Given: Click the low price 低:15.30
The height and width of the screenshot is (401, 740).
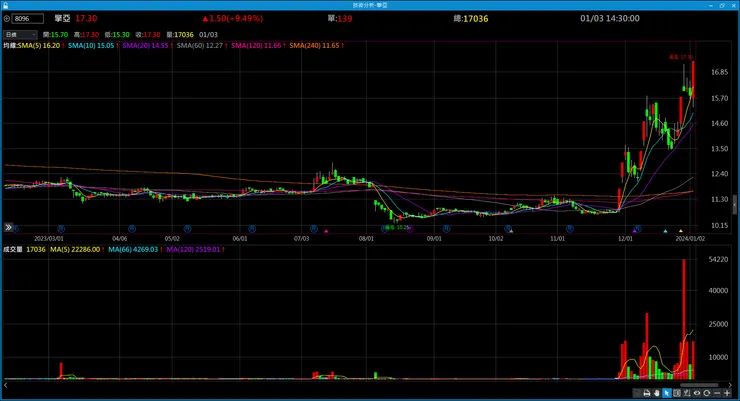Looking at the screenshot, I should pyautogui.click(x=117, y=35).
